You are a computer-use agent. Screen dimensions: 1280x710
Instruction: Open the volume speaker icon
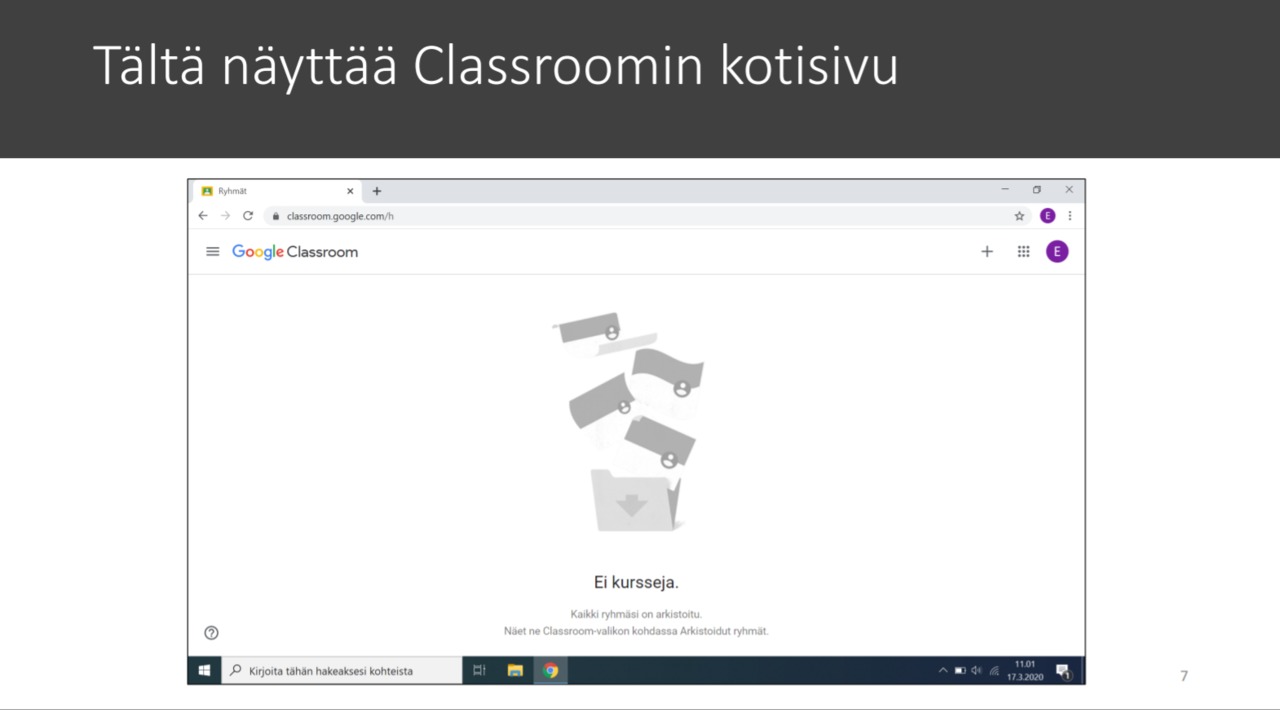click(977, 670)
